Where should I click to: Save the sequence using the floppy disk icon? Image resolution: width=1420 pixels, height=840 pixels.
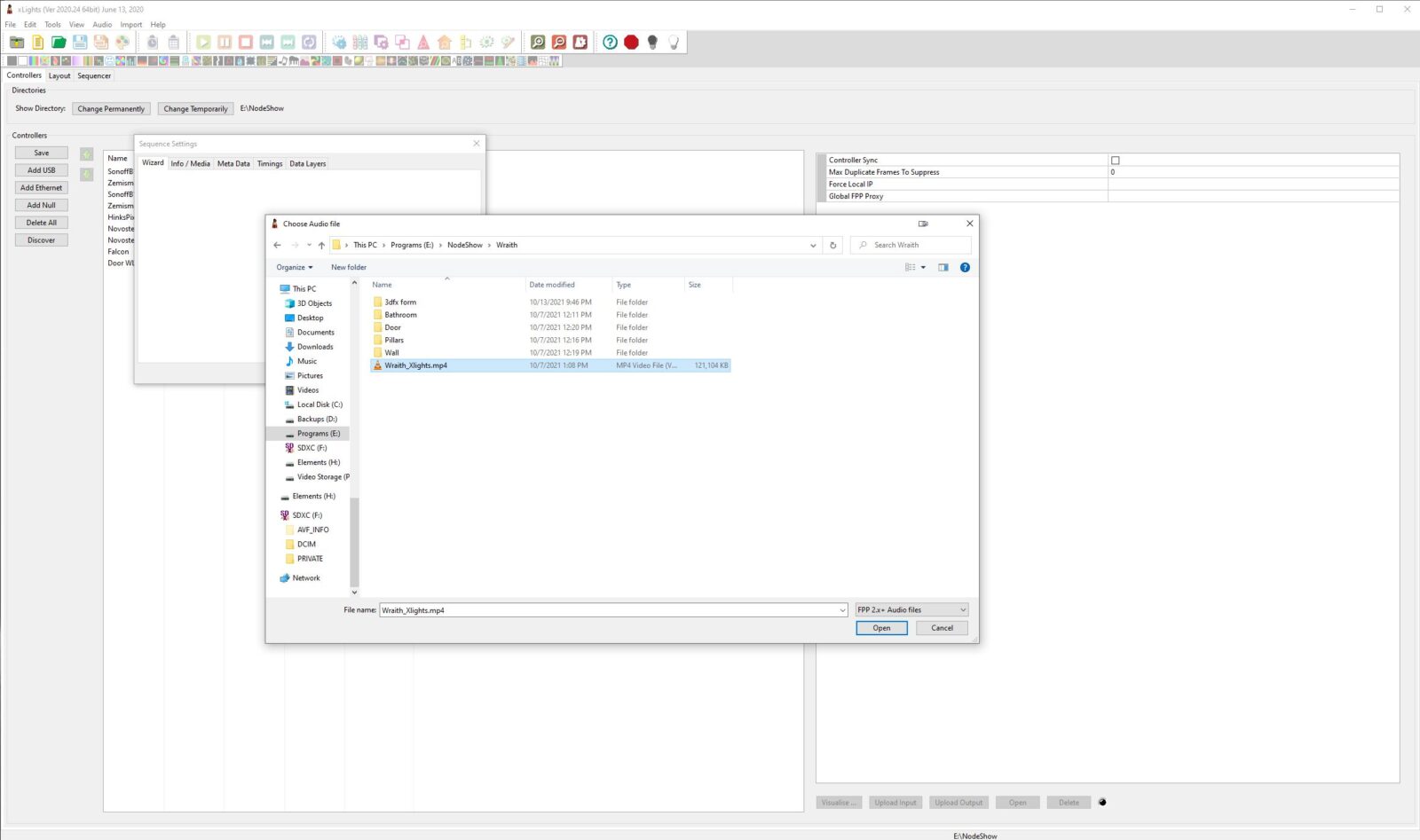tap(79, 42)
